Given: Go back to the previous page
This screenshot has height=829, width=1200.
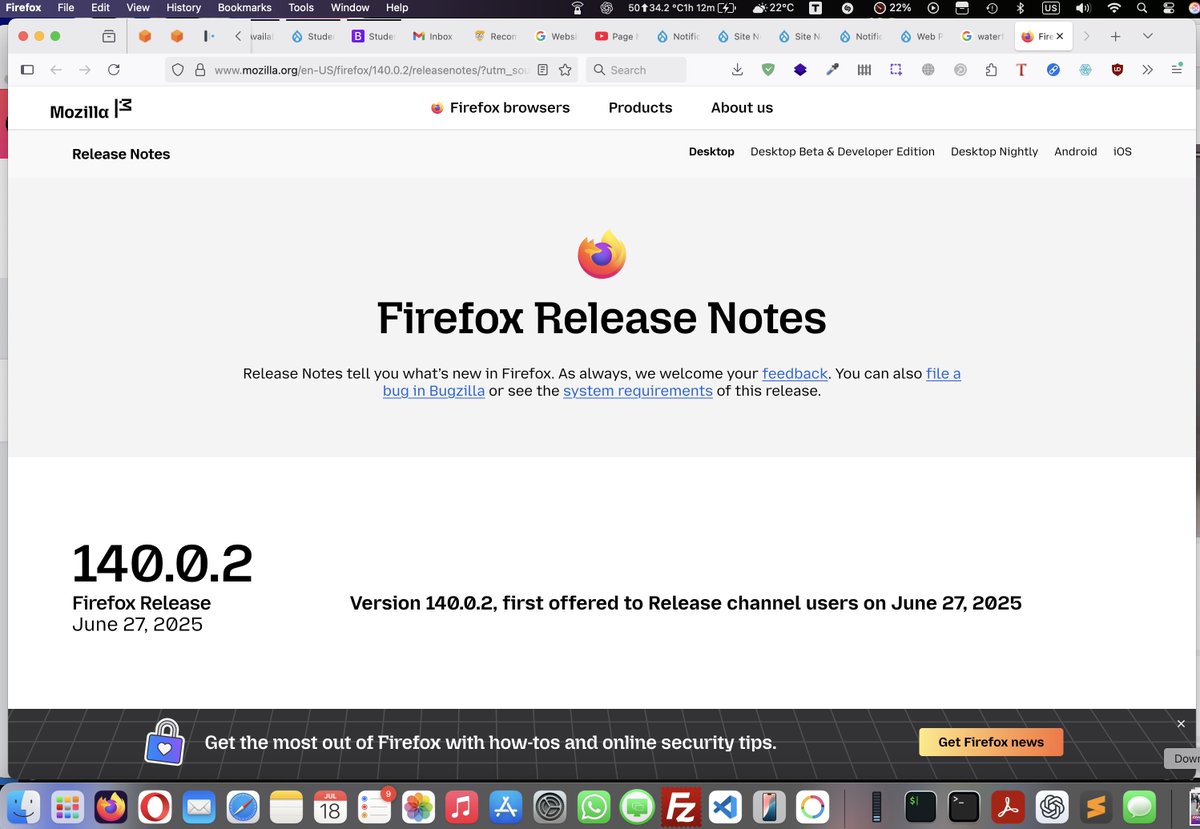Looking at the screenshot, I should click(56, 70).
